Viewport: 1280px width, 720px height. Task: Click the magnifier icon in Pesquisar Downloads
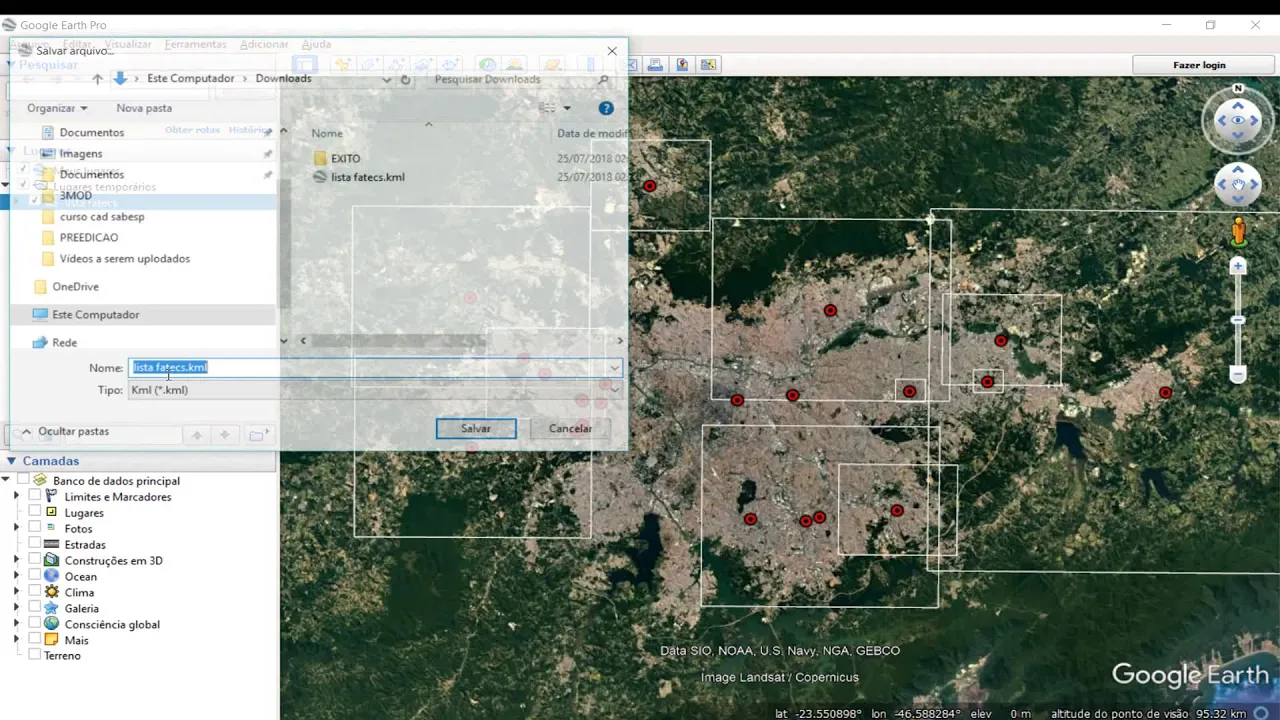pyautogui.click(x=603, y=79)
